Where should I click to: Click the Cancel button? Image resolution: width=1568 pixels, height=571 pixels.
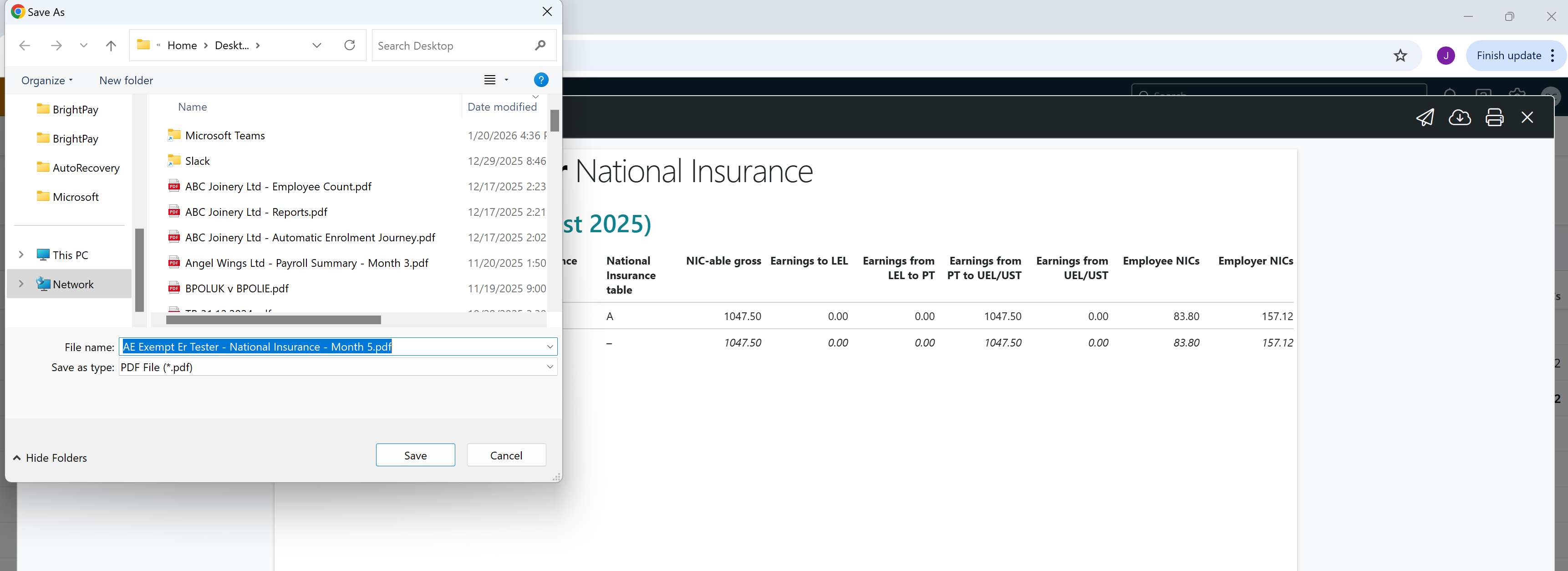(506, 455)
